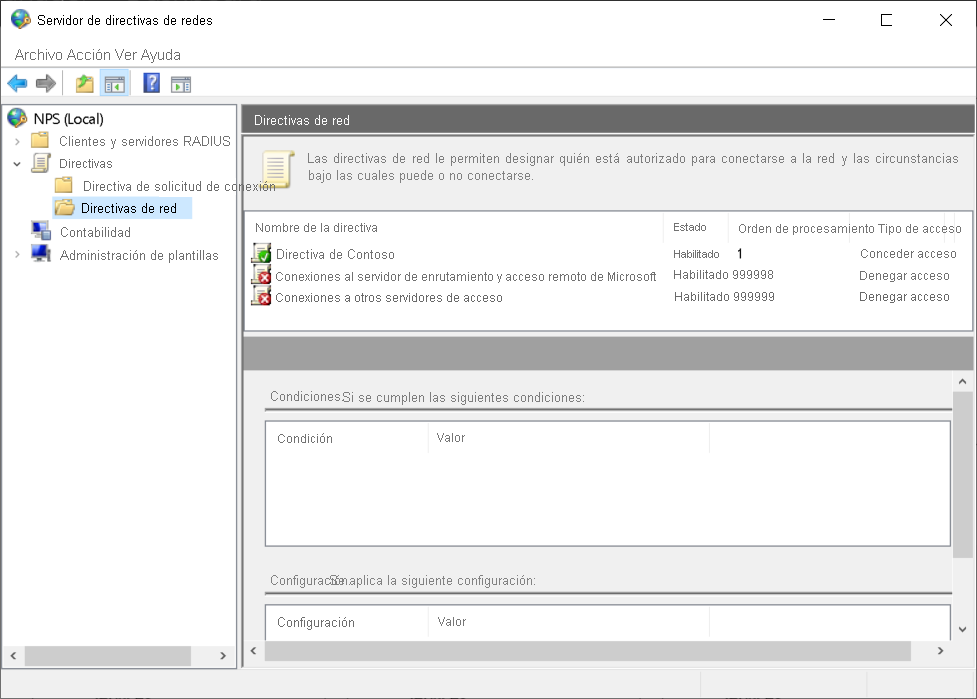Screen dimensions: 977x699
Task: Select Conexiones al servidor de enrutamiento policy
Action: pos(465,277)
